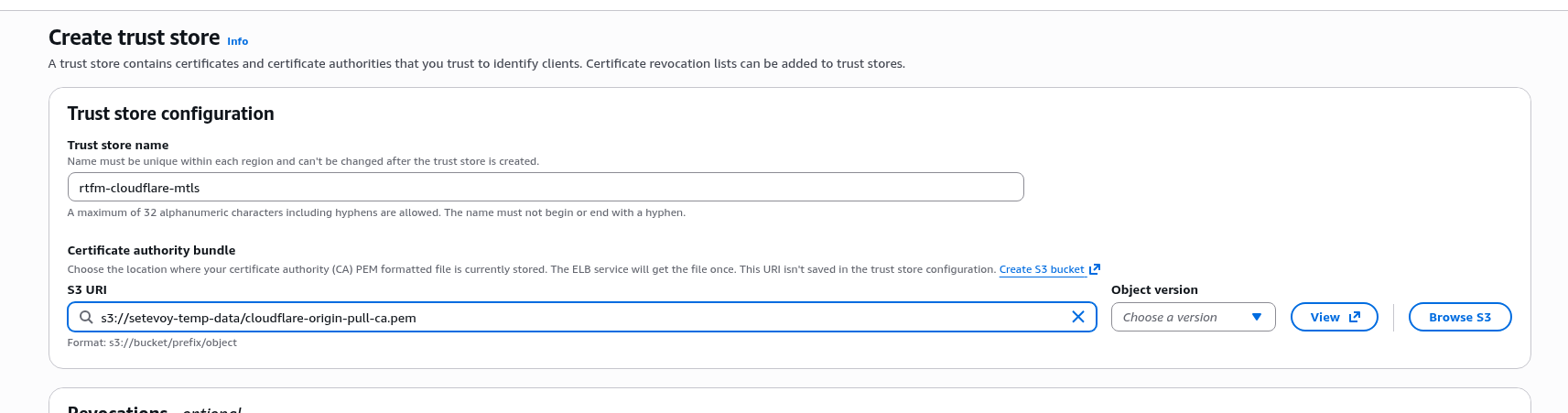Clear the S3 URI field with X icon

[x=1077, y=317]
